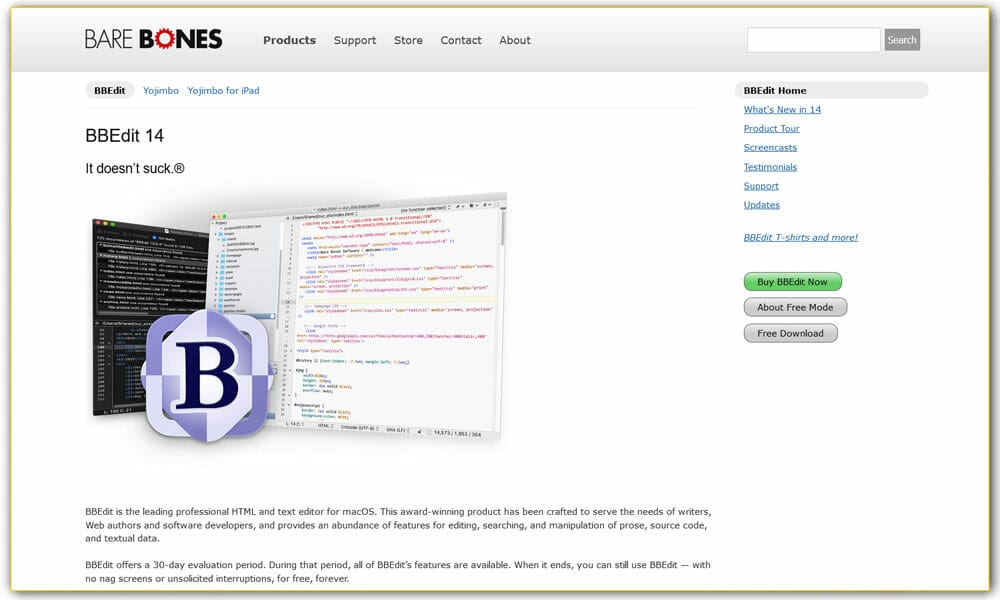
Task: Click the BBEdit T-shirts and more! link
Action: coord(801,237)
